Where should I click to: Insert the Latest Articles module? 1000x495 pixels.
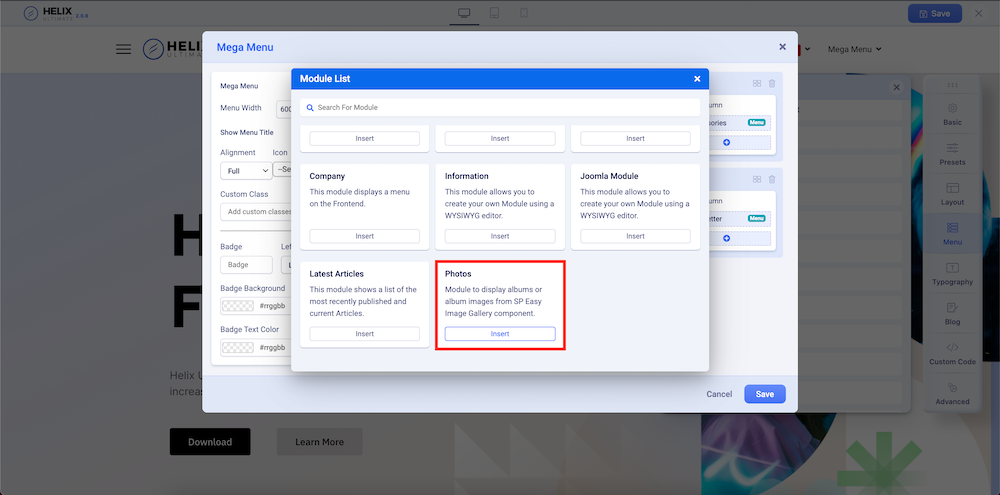coord(364,334)
